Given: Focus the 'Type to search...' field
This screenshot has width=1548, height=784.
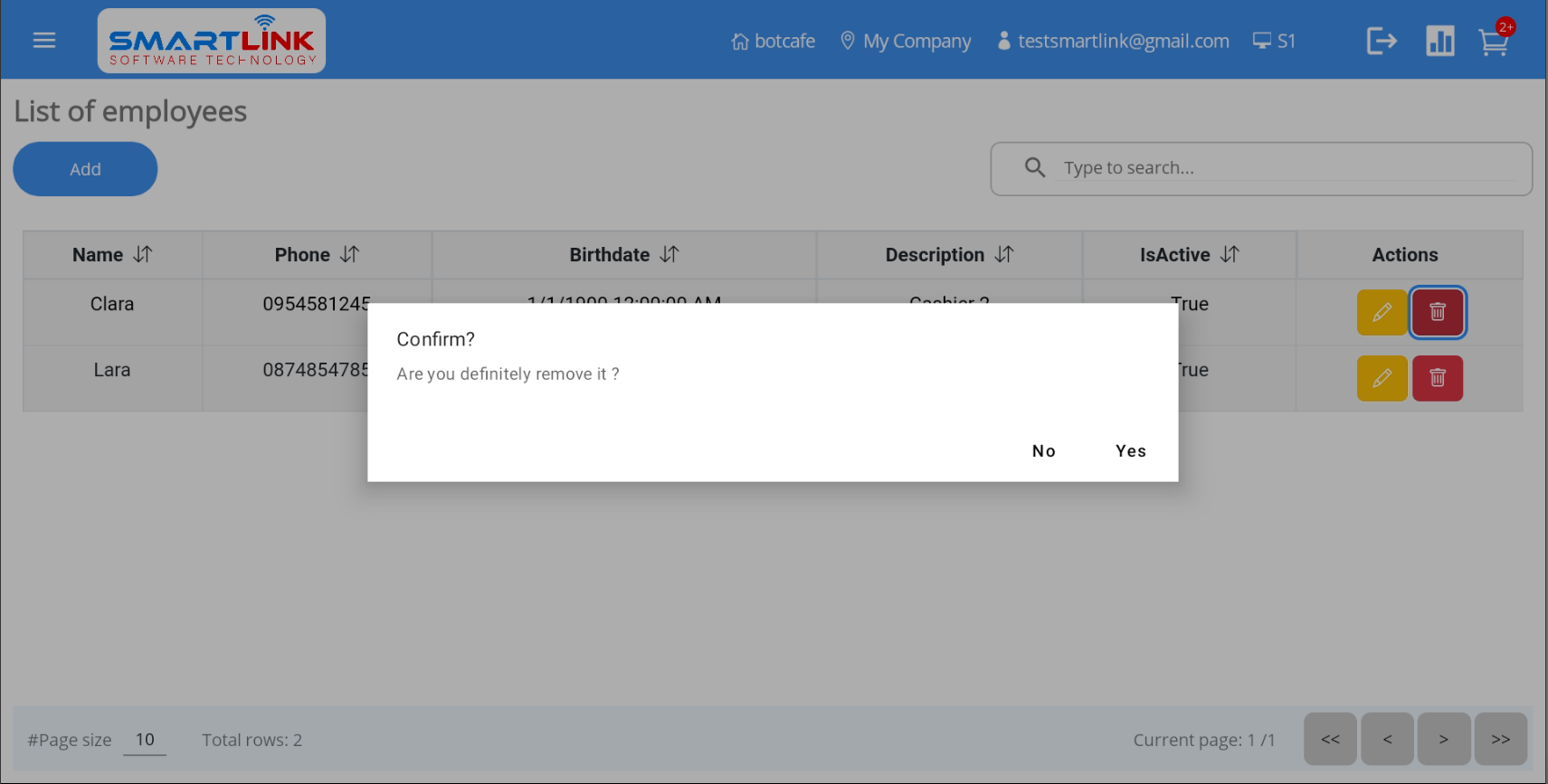Looking at the screenshot, I should point(1285,168).
